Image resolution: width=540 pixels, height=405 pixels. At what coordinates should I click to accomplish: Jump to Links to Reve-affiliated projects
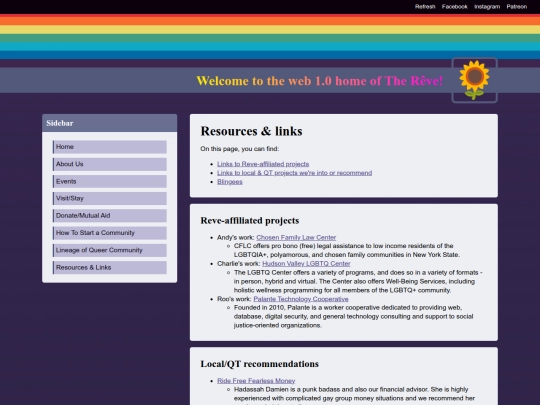click(263, 164)
